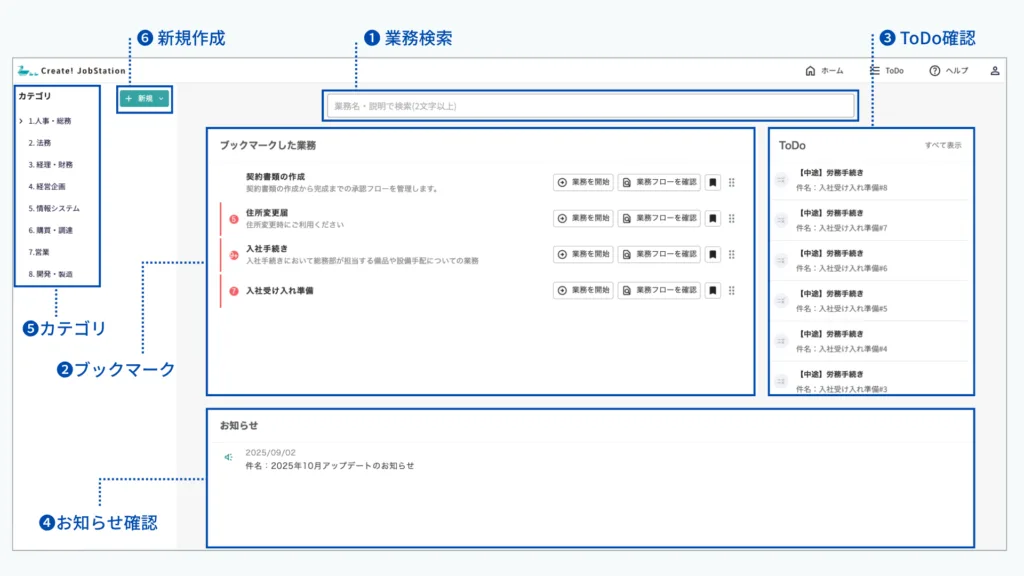This screenshot has width=1024, height=576.
Task: Click the user account icon in header
Action: pyautogui.click(x=994, y=71)
